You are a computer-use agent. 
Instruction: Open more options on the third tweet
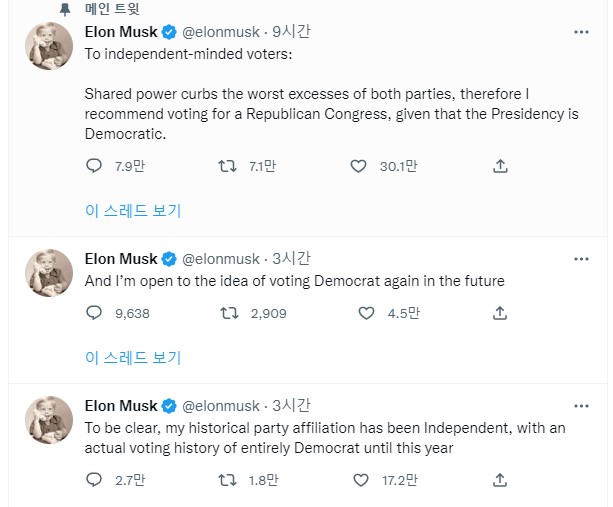pyautogui.click(x=581, y=406)
